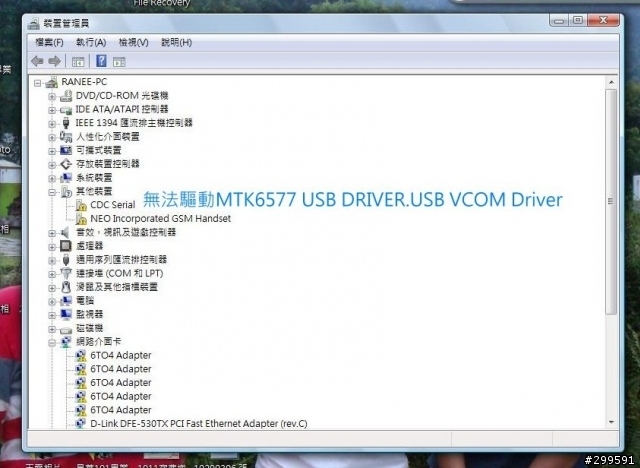Viewport: 640px width, 468px height.
Task: Select the 通用序列匯流排控制器 row
Action: (121, 260)
